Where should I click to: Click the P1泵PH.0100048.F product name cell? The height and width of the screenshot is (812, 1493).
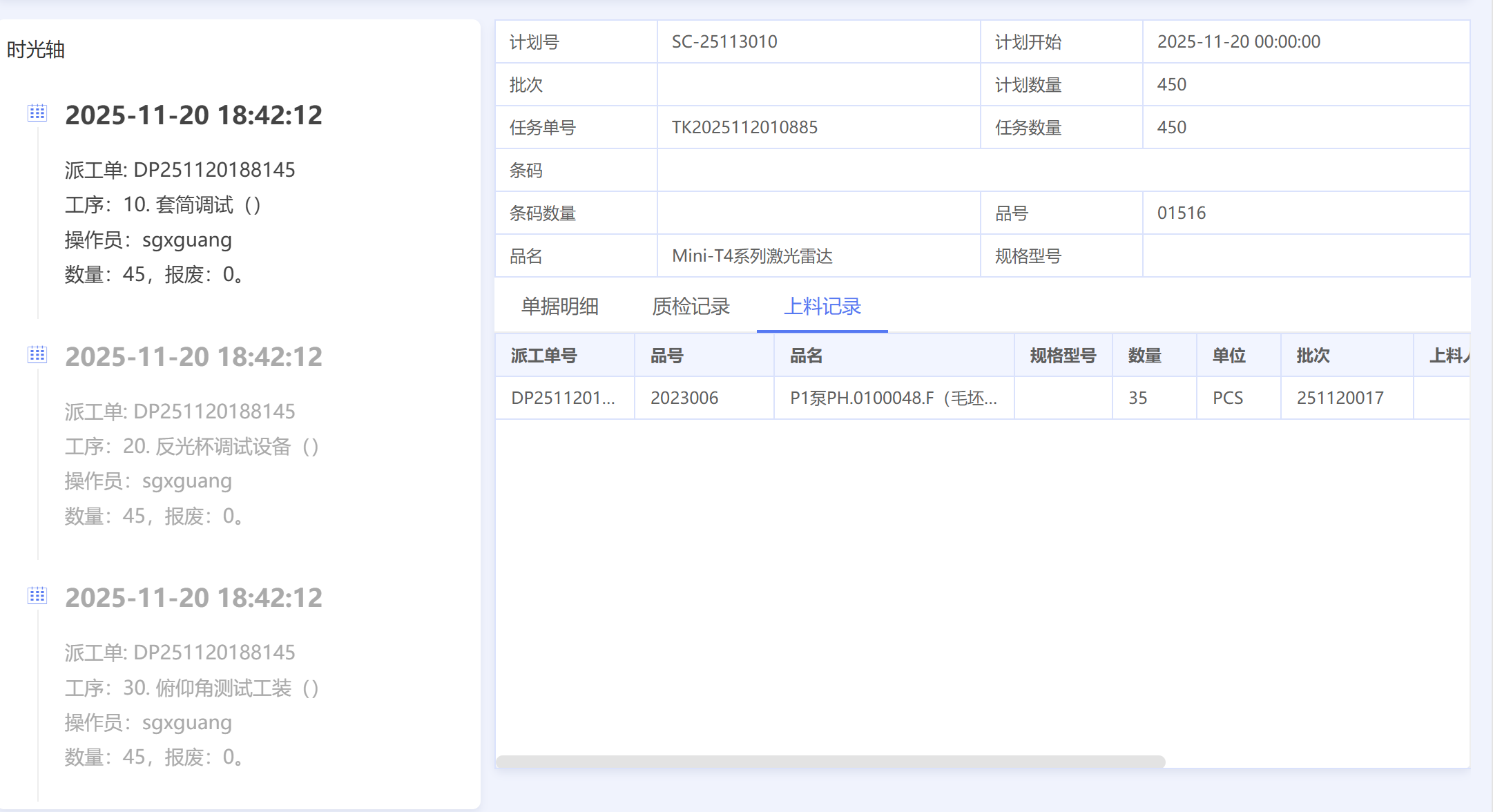coord(893,398)
